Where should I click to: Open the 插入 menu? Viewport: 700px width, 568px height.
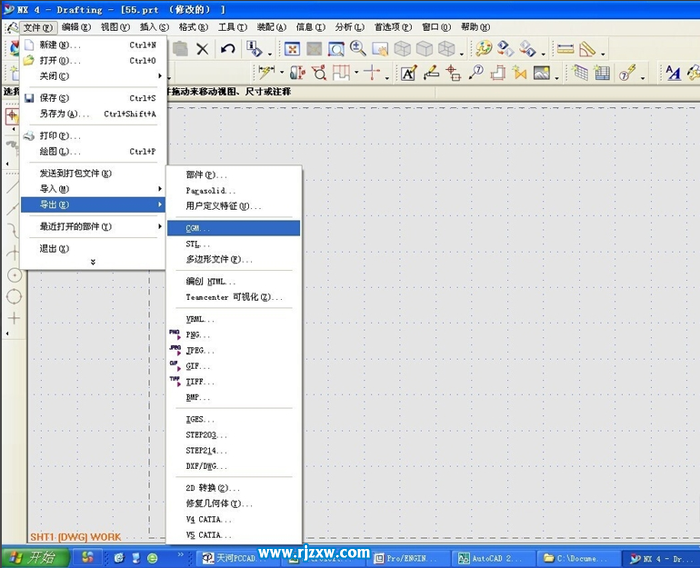point(154,27)
